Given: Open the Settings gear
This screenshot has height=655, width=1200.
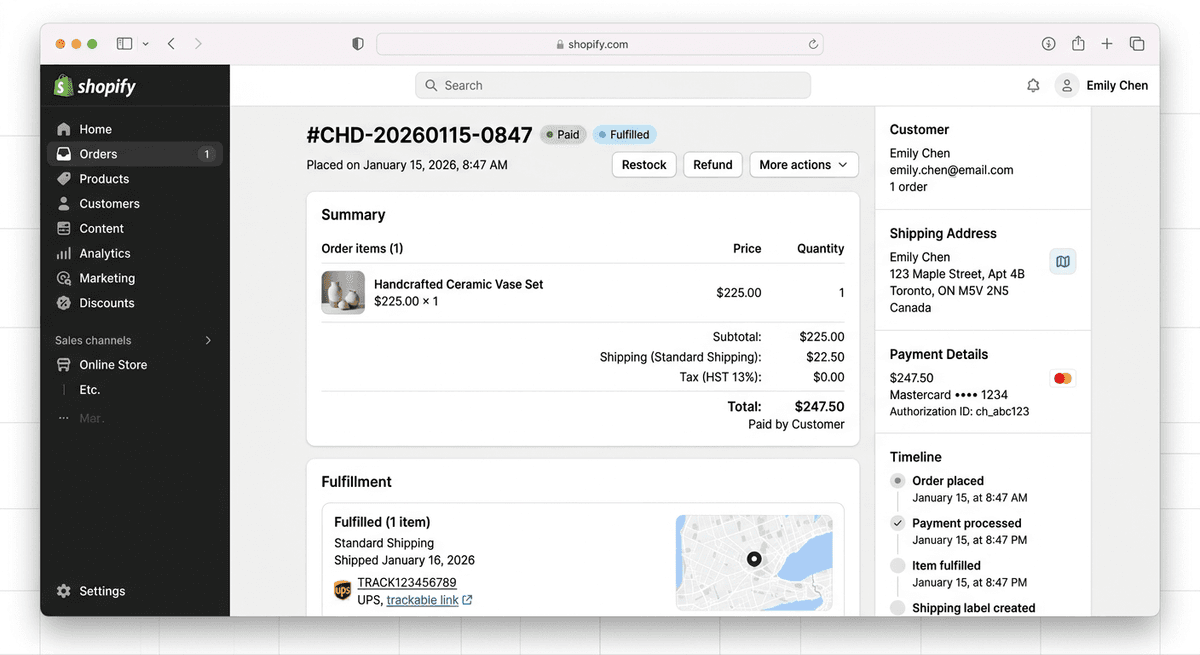Looking at the screenshot, I should pyautogui.click(x=66, y=591).
